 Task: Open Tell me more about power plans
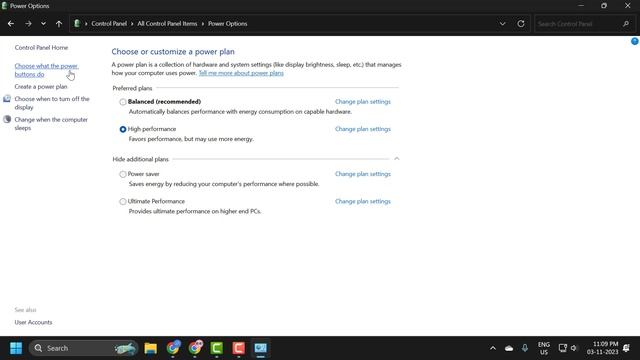241,73
